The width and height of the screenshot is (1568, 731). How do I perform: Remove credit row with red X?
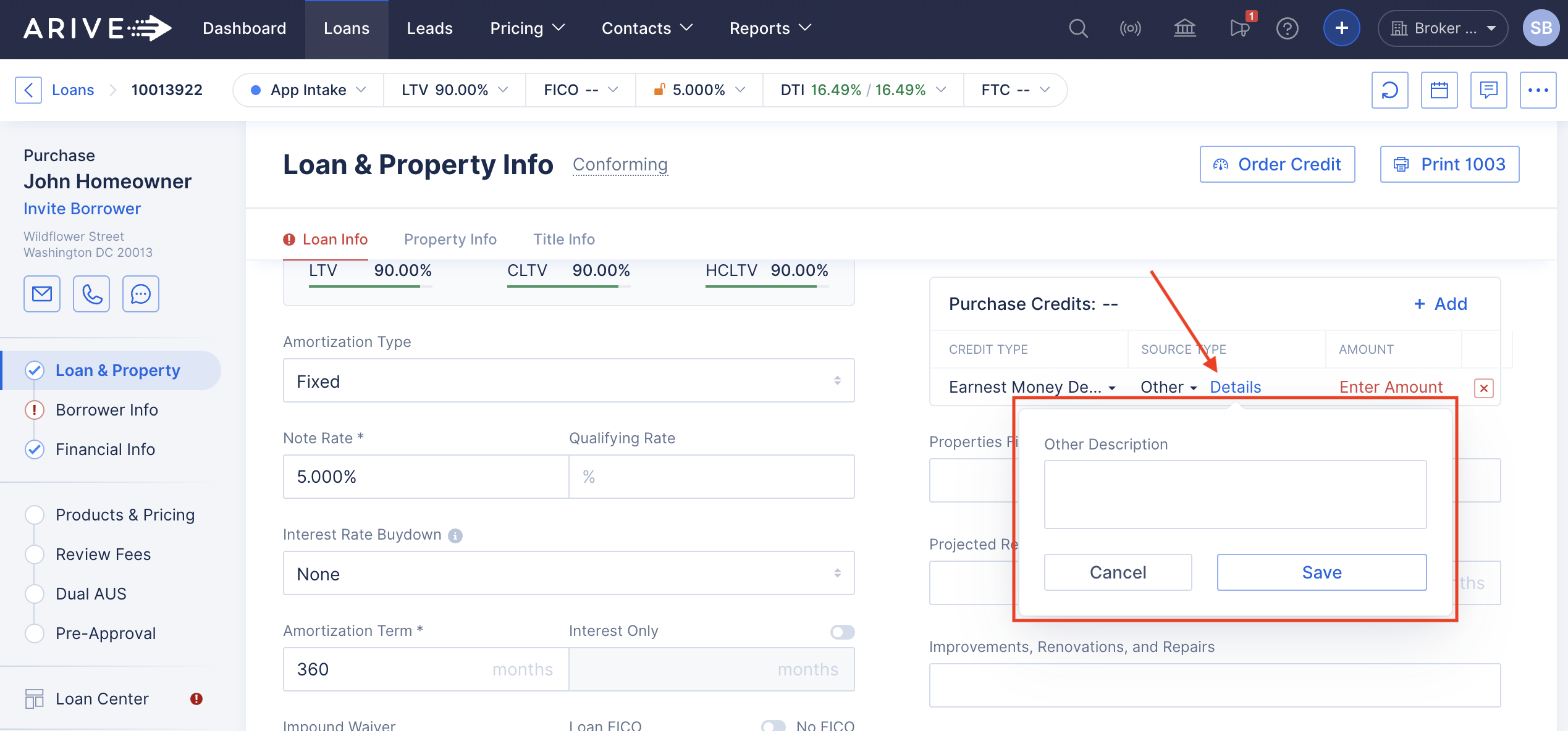(1483, 388)
